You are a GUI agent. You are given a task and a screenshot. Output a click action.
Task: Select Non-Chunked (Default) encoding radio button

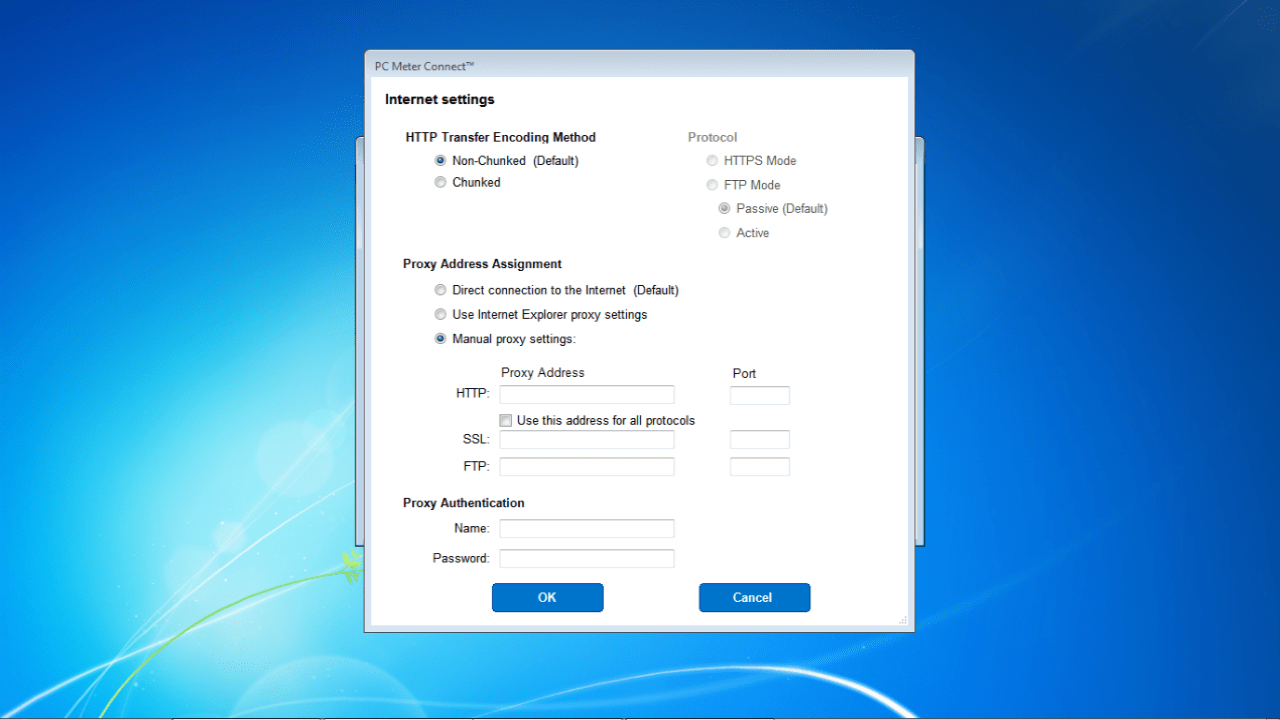click(440, 161)
